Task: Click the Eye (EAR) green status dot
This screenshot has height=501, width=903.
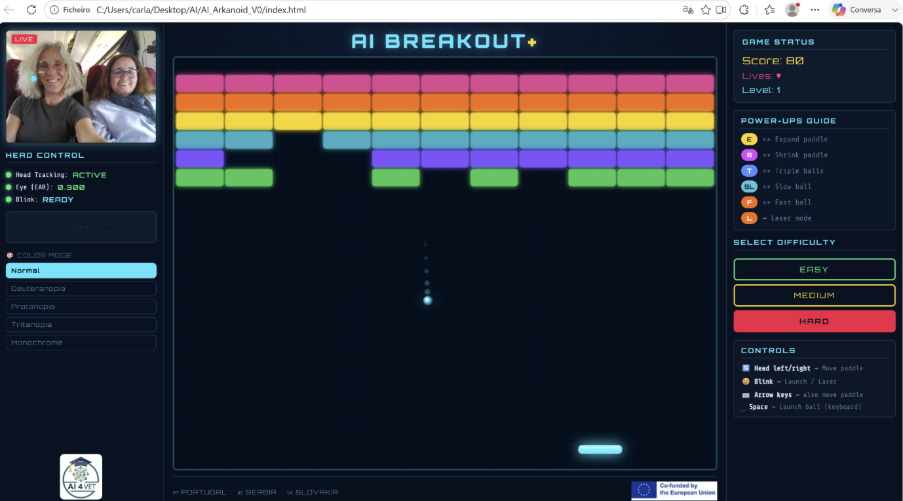Action: (x=9, y=187)
